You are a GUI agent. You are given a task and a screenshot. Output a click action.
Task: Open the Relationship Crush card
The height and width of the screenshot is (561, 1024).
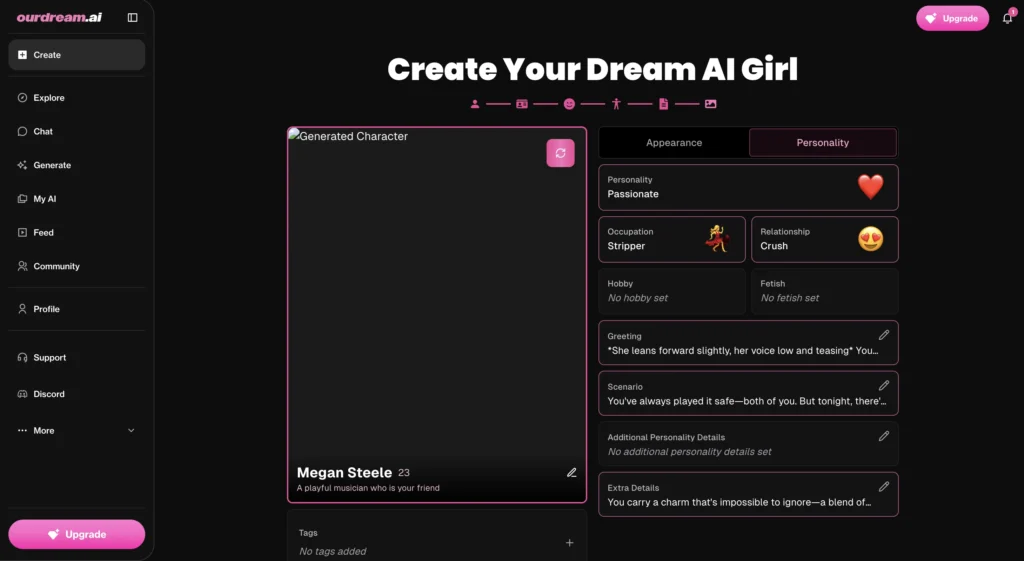pos(825,240)
